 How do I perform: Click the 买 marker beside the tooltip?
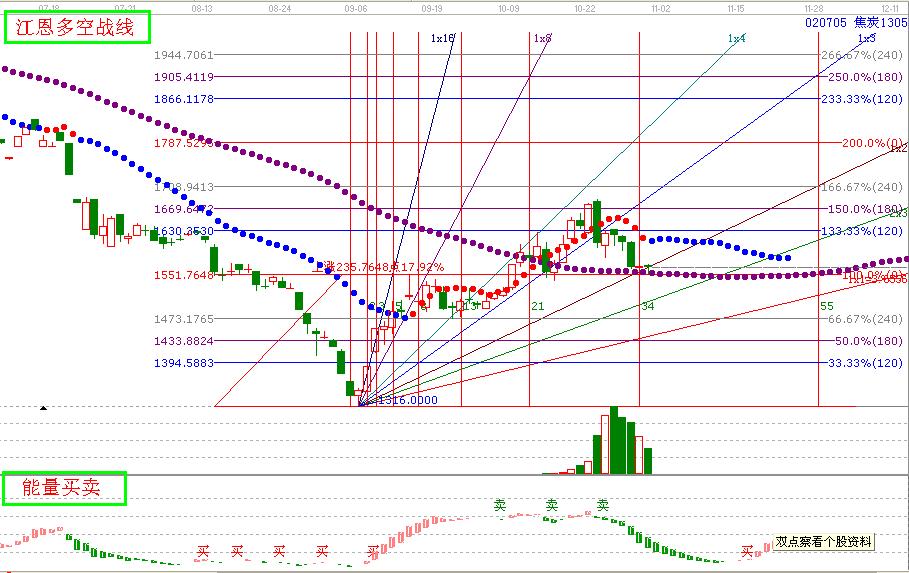(747, 550)
